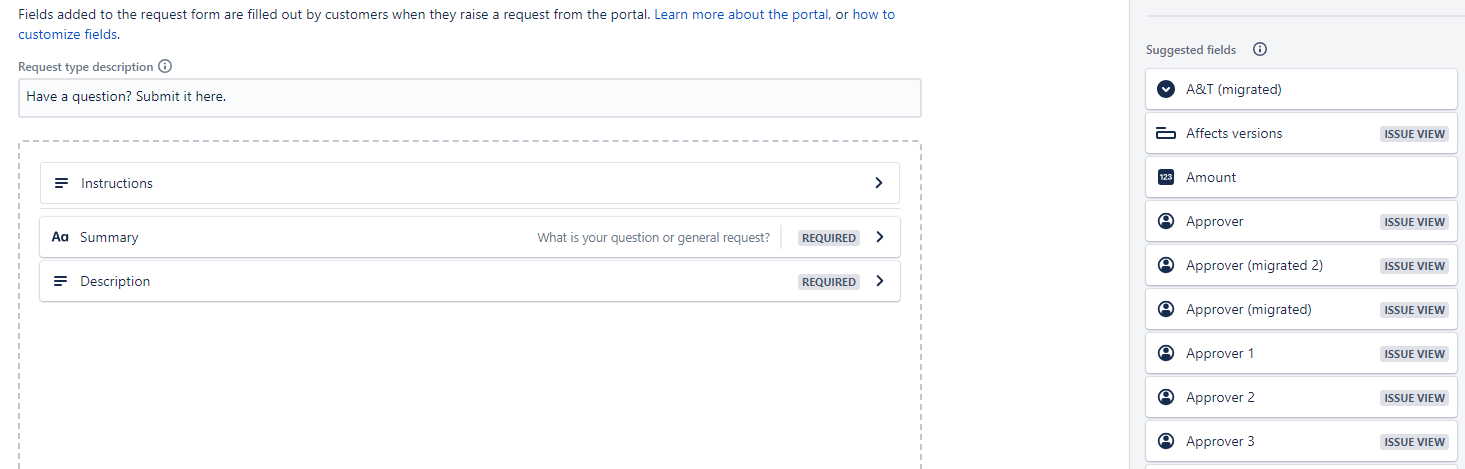Click the Approver 1 user icon
The image size is (1465, 469).
pos(1165,353)
